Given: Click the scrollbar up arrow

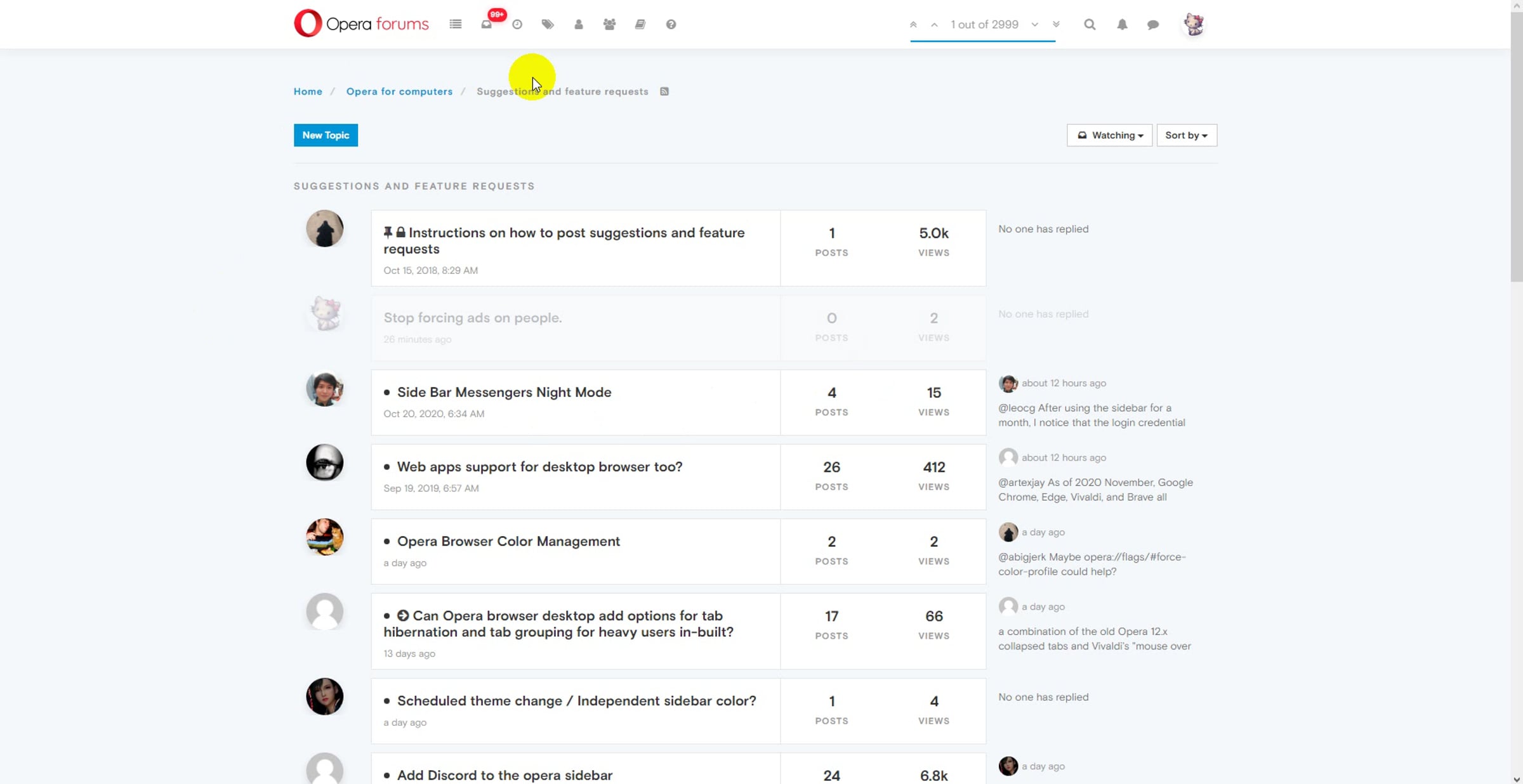Looking at the screenshot, I should [1517, 5].
